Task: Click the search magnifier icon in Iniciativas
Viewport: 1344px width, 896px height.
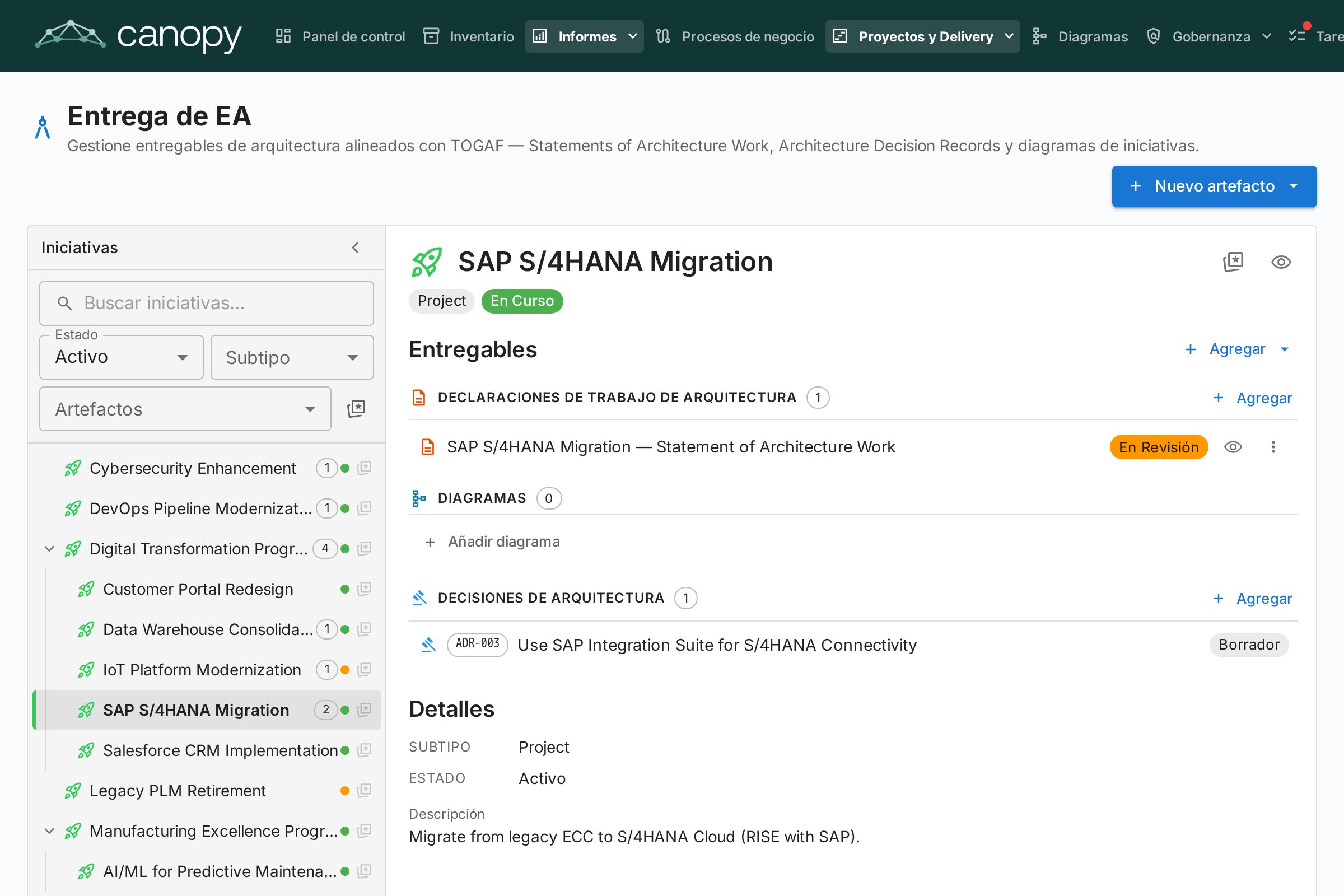Action: tap(64, 304)
